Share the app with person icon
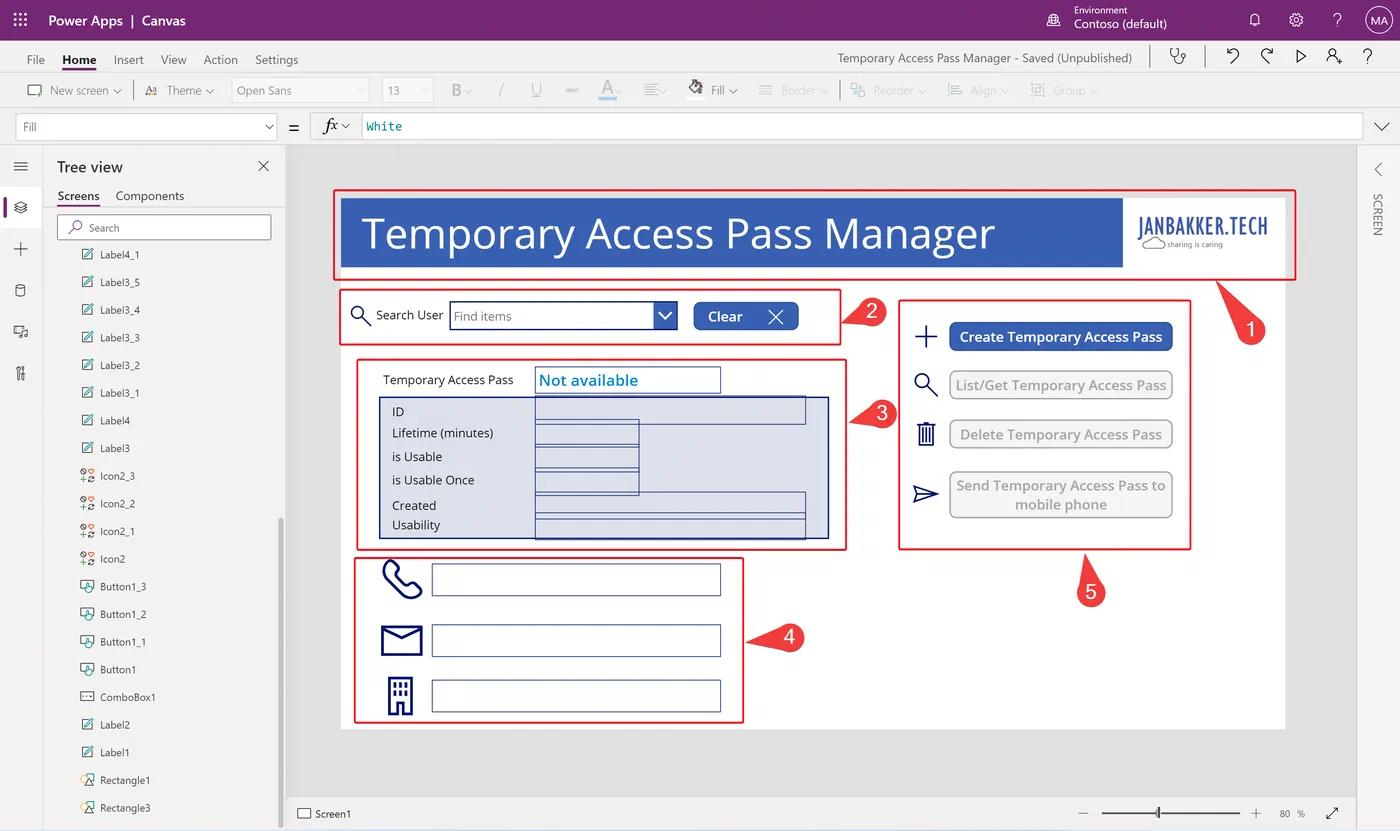Viewport: 1400px width, 831px height. point(1334,57)
